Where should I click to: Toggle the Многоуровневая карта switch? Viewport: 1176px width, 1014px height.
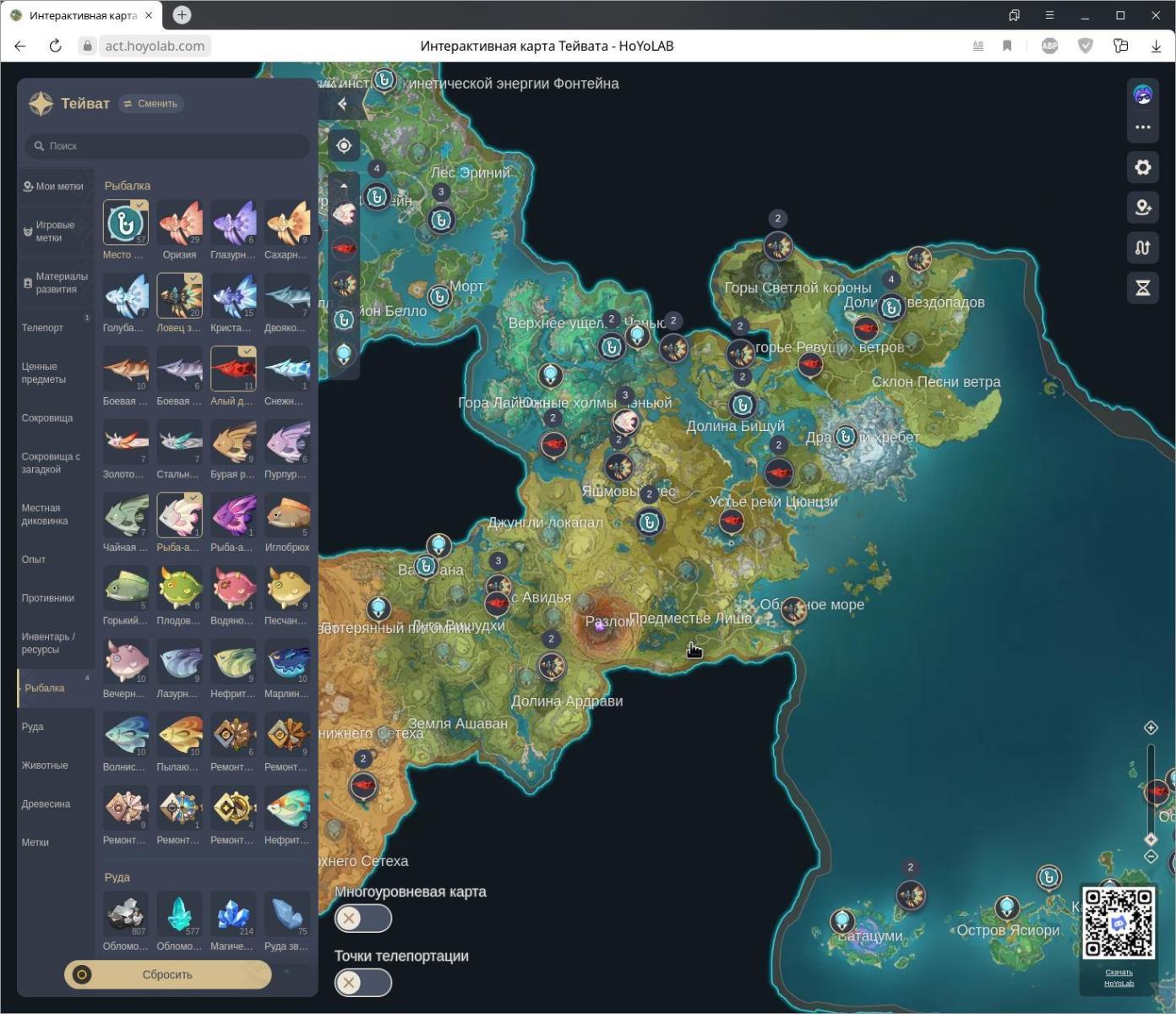click(x=363, y=919)
